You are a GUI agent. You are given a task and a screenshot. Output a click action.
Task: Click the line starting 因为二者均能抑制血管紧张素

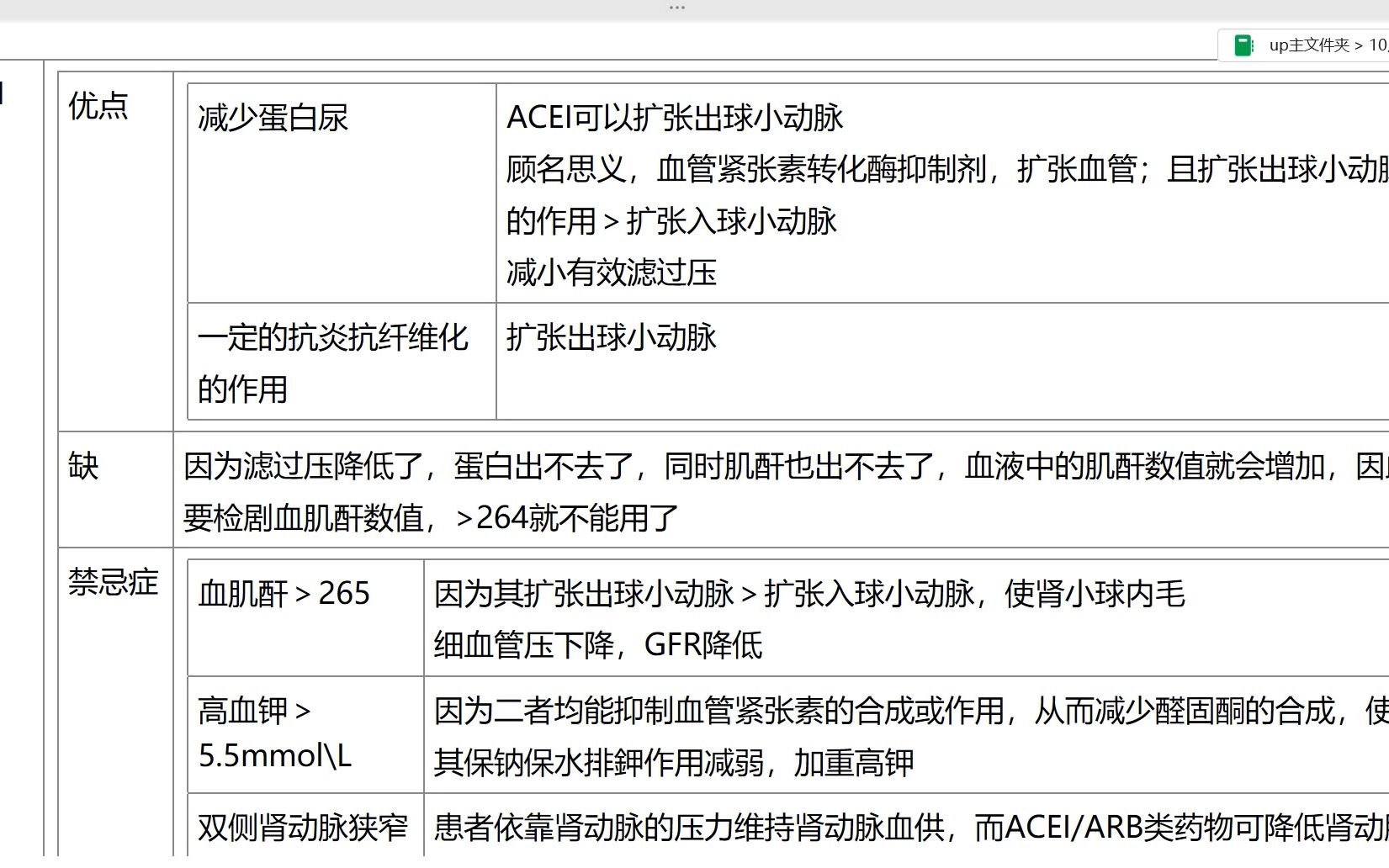pos(911,712)
